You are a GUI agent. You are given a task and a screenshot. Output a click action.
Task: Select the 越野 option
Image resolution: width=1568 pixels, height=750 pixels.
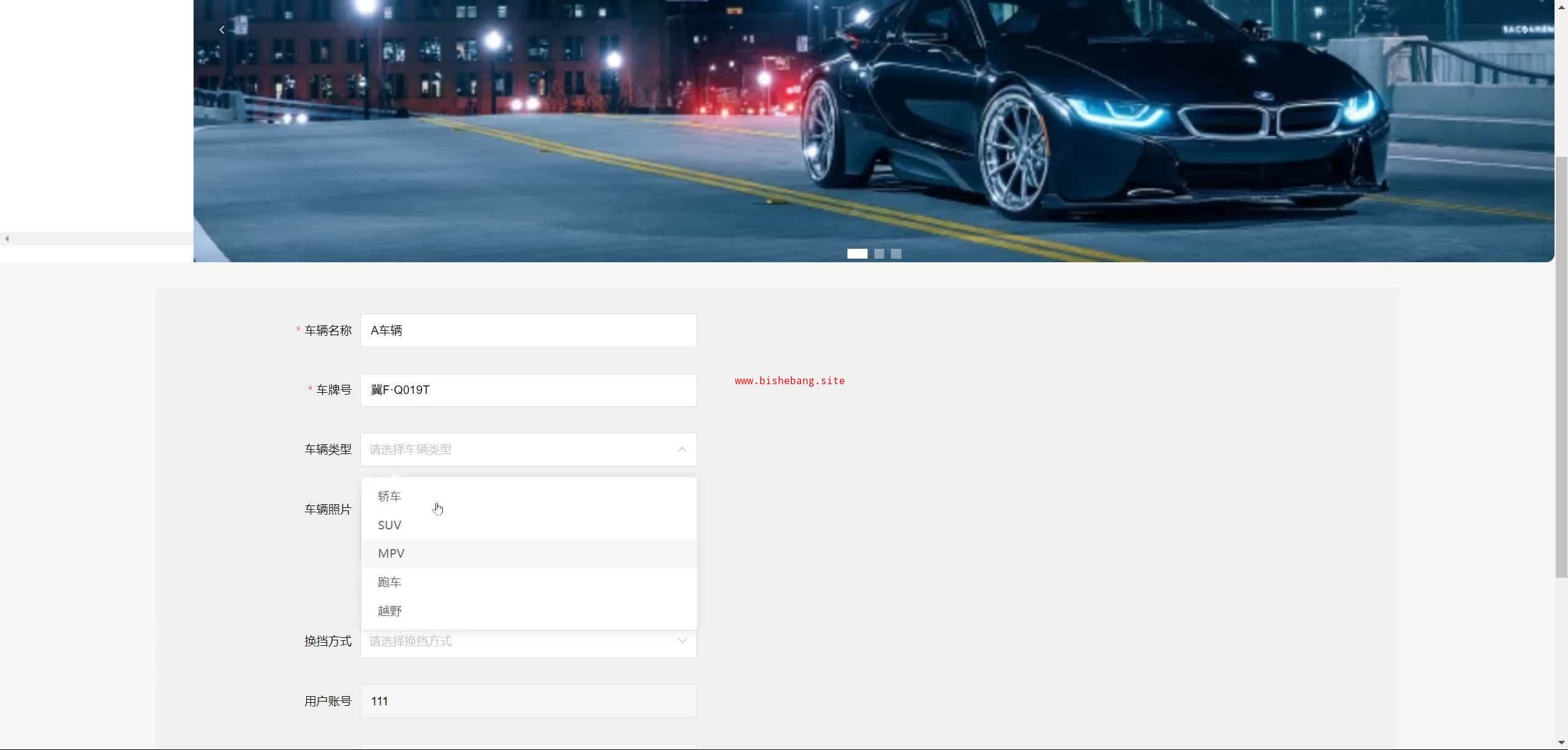(390, 611)
